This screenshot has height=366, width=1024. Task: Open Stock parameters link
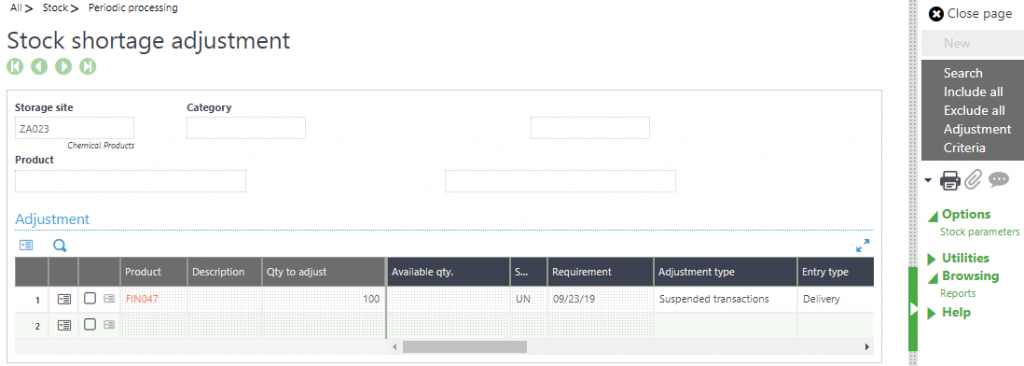(x=979, y=232)
